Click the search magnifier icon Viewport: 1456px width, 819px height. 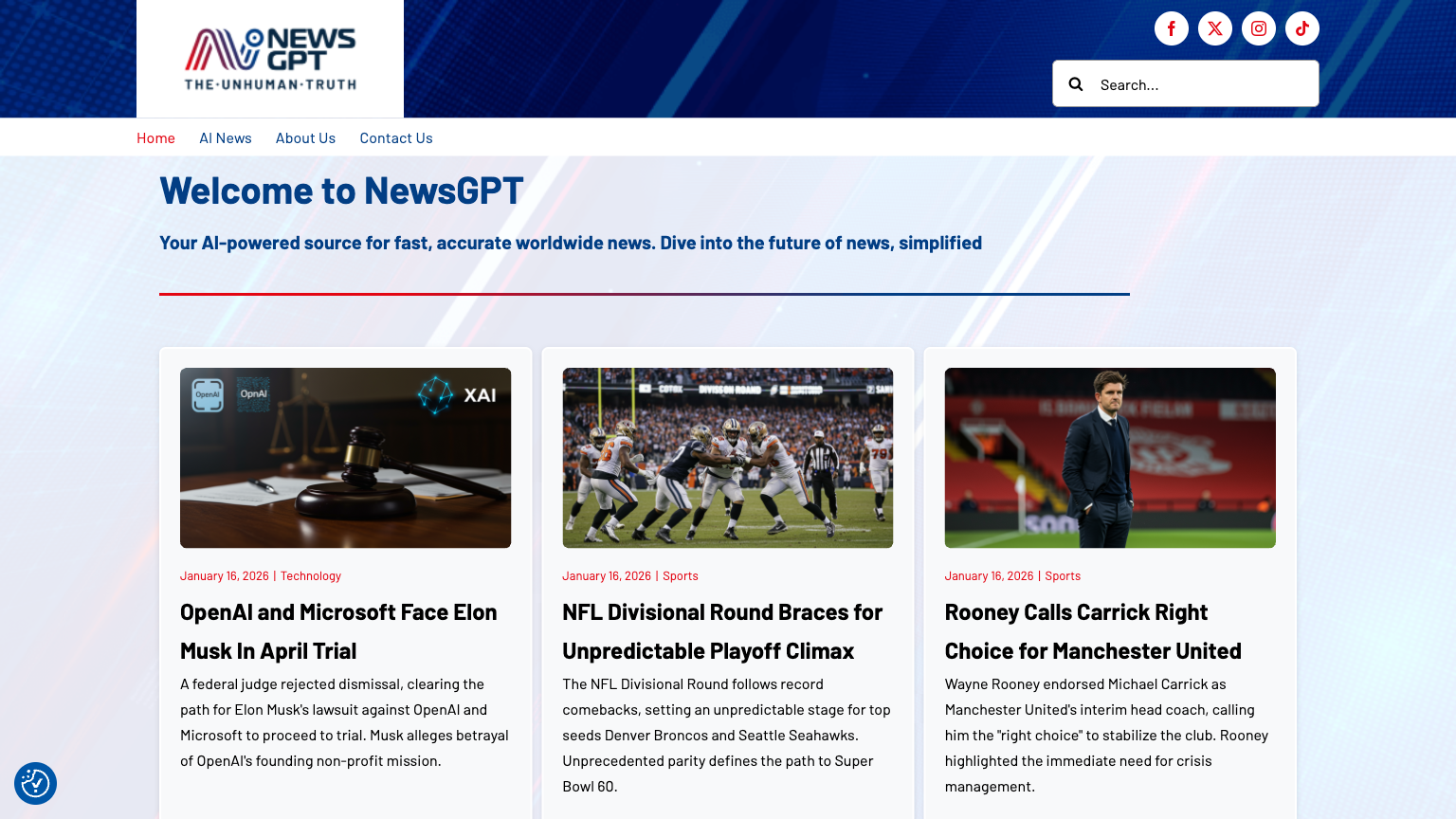click(x=1076, y=83)
